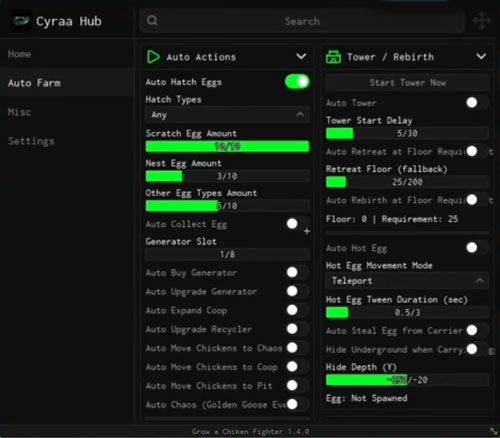Click the Search input field
This screenshot has width=500, height=438.
tap(302, 21)
